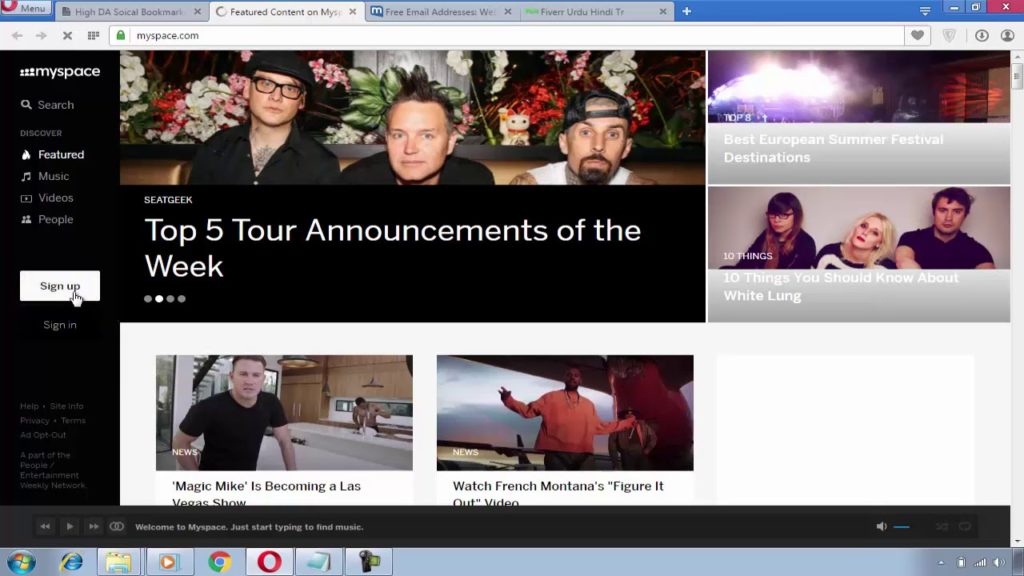Launch Internet Explorer from taskbar
This screenshot has width=1024, height=576.
tap(71, 562)
